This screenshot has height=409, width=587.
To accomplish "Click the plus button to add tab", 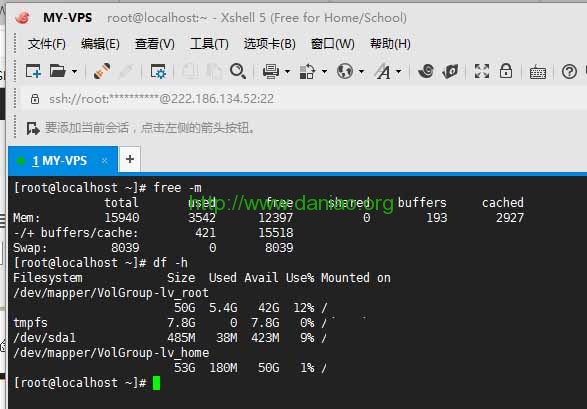I will point(130,159).
